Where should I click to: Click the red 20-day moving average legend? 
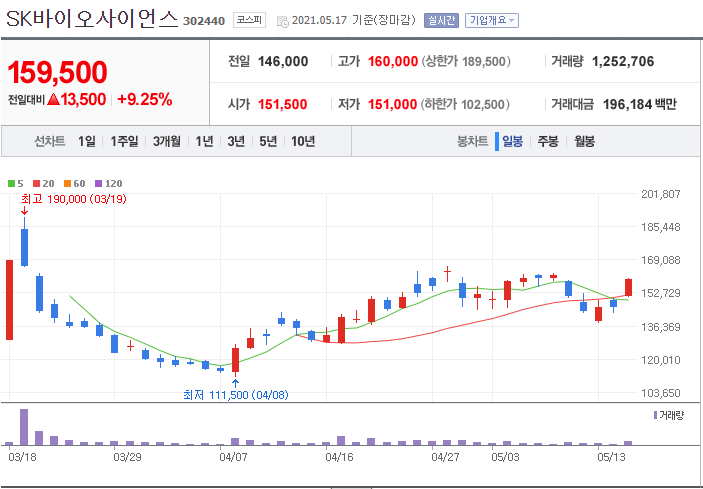[43, 183]
